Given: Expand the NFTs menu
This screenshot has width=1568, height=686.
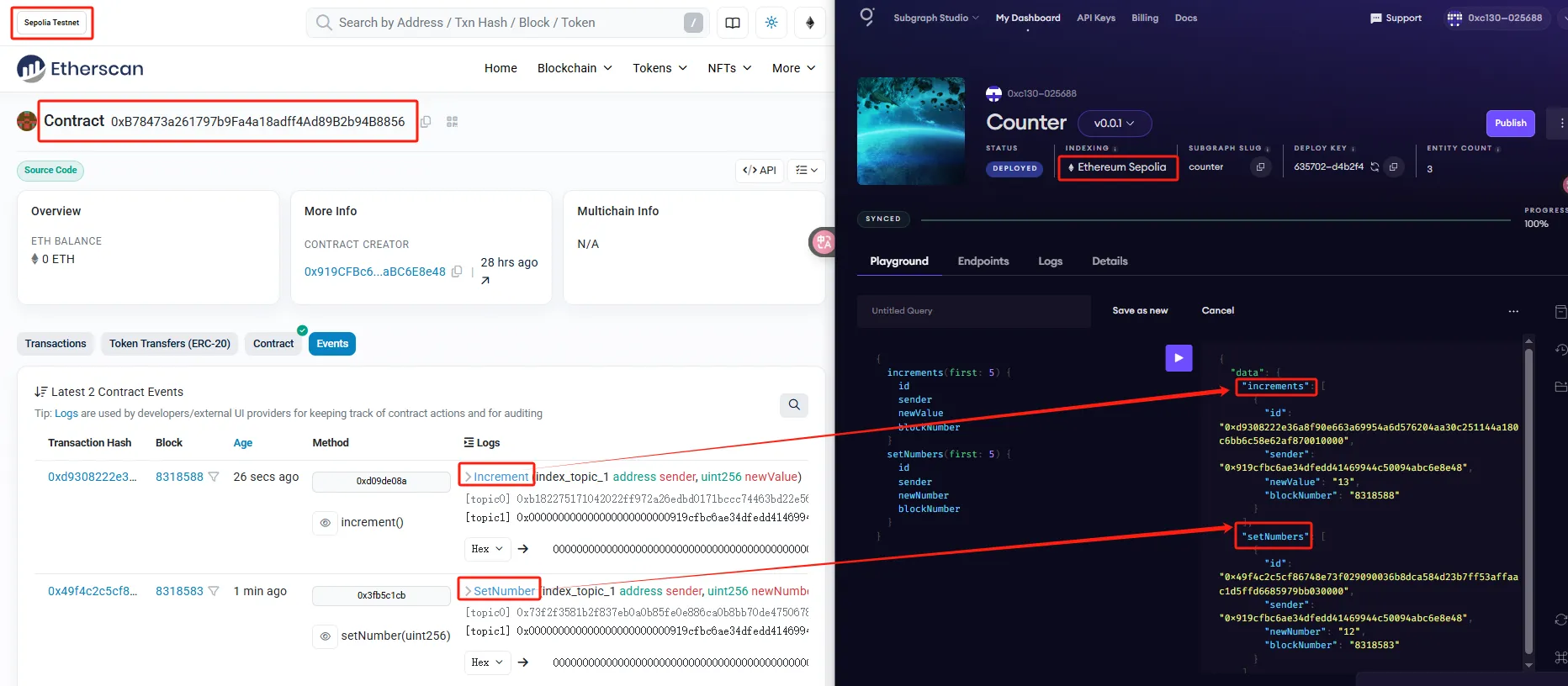Looking at the screenshot, I should (x=729, y=68).
